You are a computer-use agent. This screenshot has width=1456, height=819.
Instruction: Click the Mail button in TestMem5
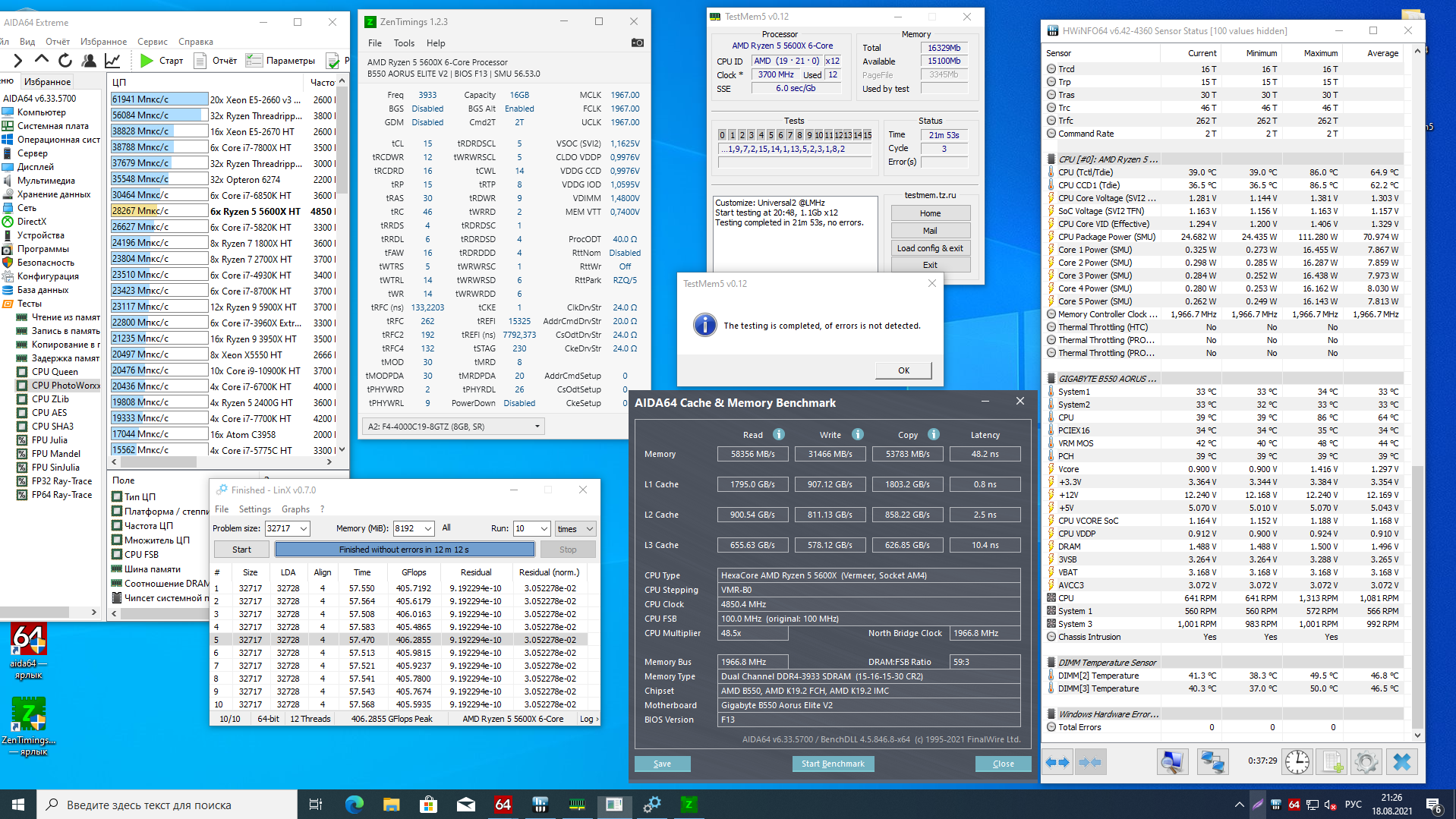[930, 231]
